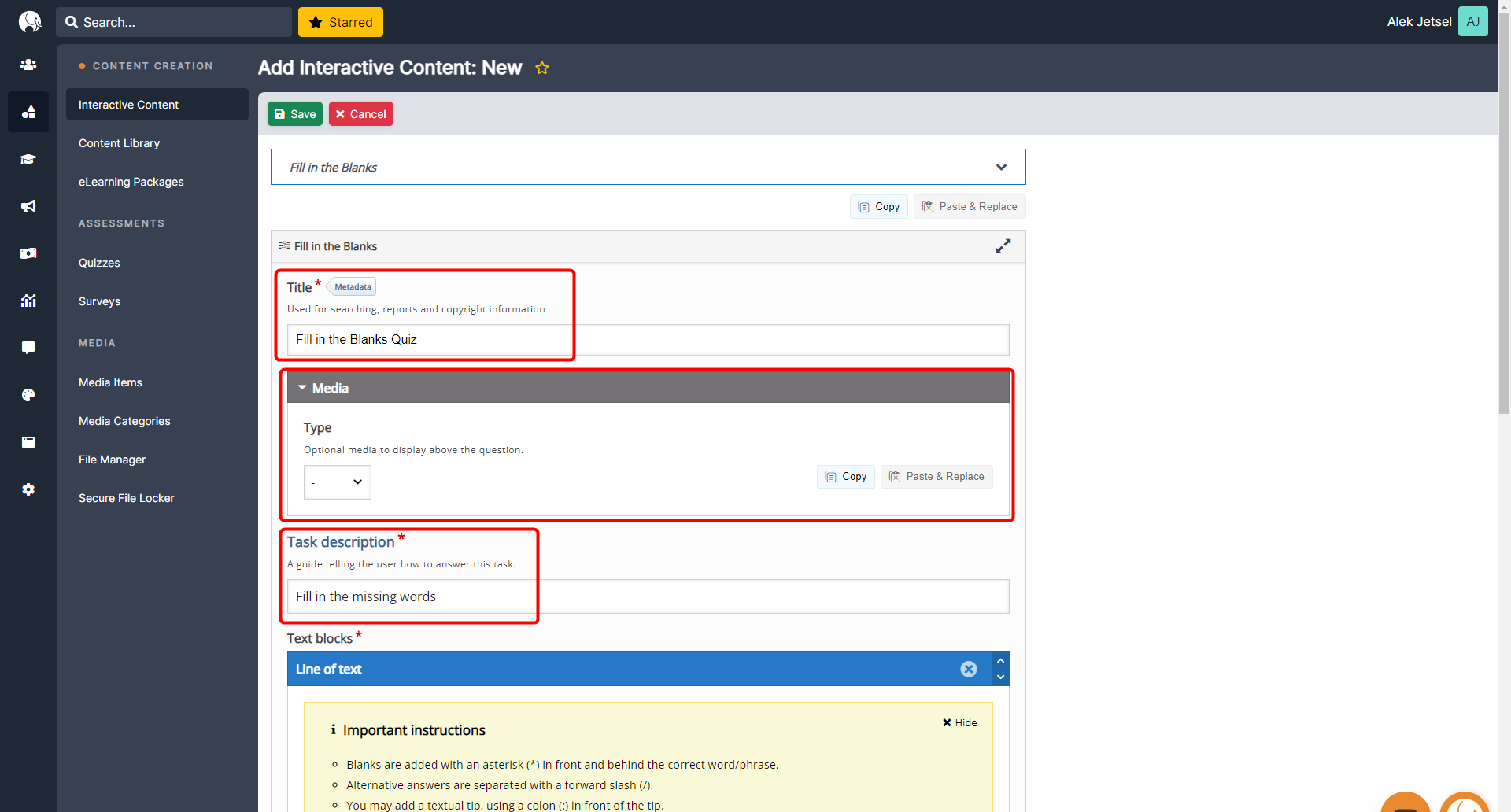The width and height of the screenshot is (1511, 812).
Task: Click the green Save button
Action: [295, 114]
